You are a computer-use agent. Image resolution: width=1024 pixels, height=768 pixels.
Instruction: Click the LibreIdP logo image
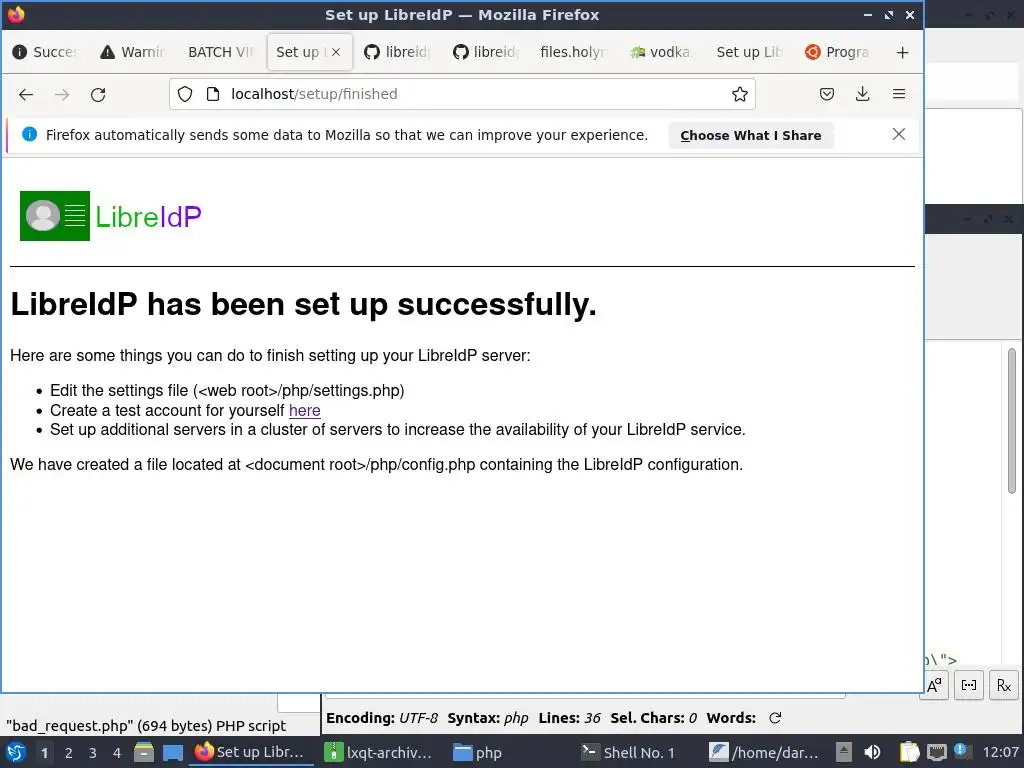(111, 216)
